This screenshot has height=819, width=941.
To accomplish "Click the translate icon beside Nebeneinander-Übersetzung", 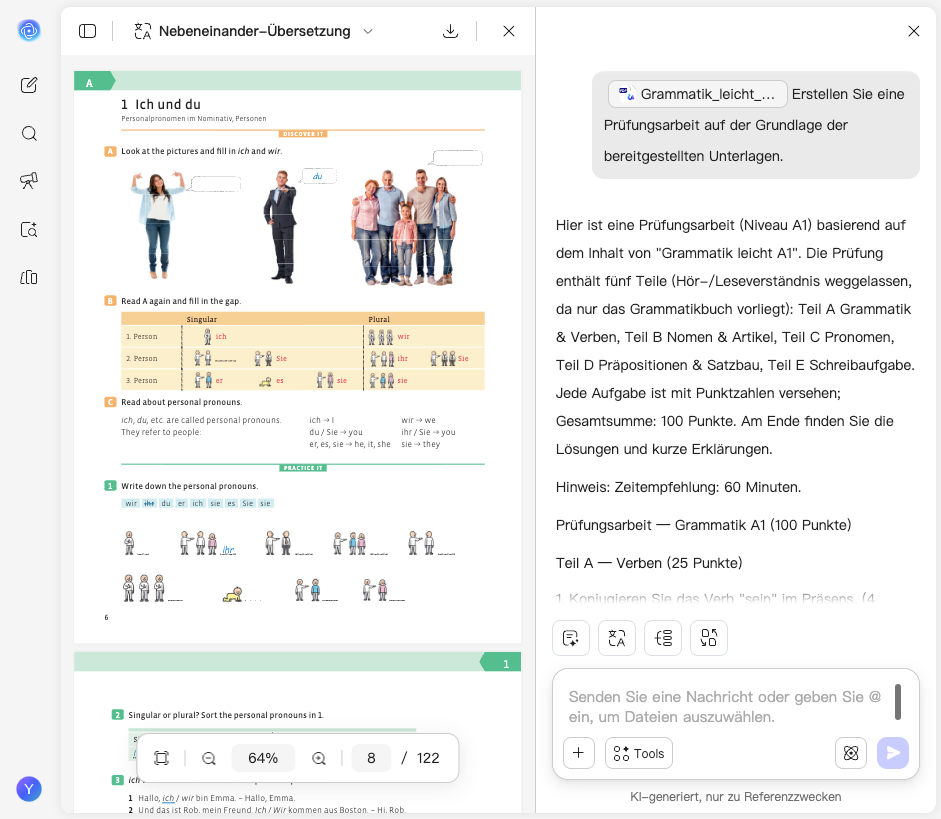I will pos(143,31).
